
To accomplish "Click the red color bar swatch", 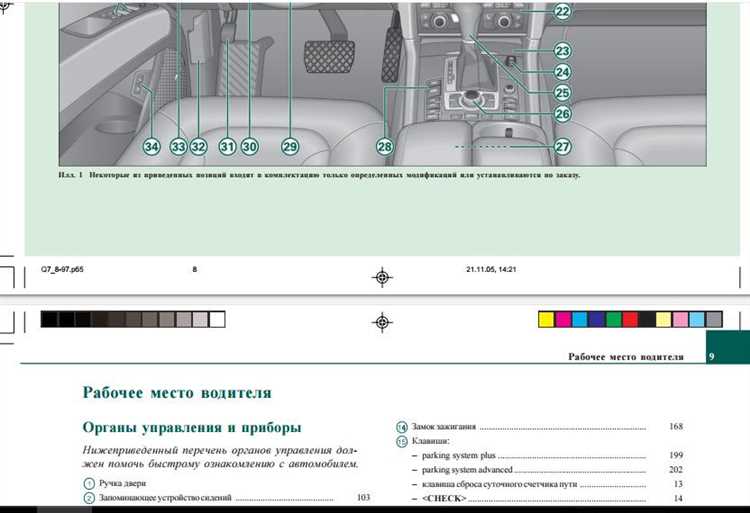I will [630, 320].
